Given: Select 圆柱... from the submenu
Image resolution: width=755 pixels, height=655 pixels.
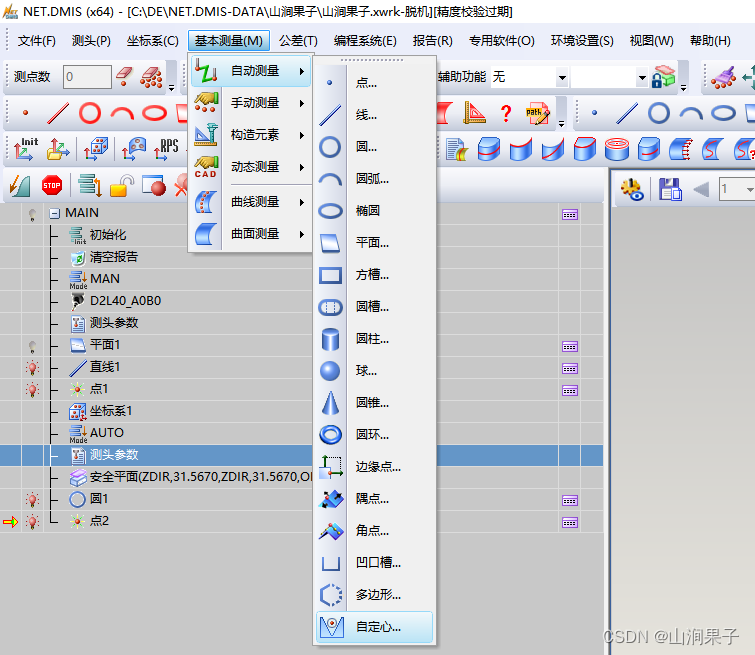Looking at the screenshot, I should [x=374, y=339].
